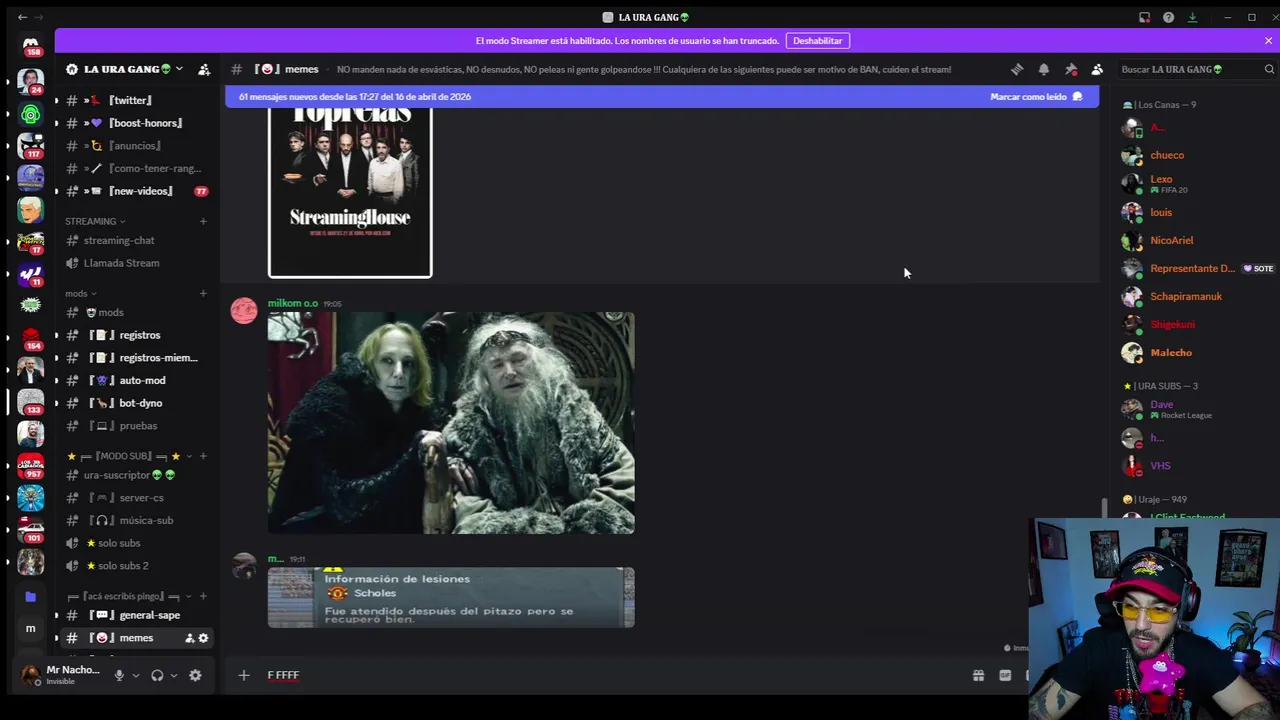Open the inbox icon in title bar
The height and width of the screenshot is (720, 1280).
pyautogui.click(x=1144, y=17)
